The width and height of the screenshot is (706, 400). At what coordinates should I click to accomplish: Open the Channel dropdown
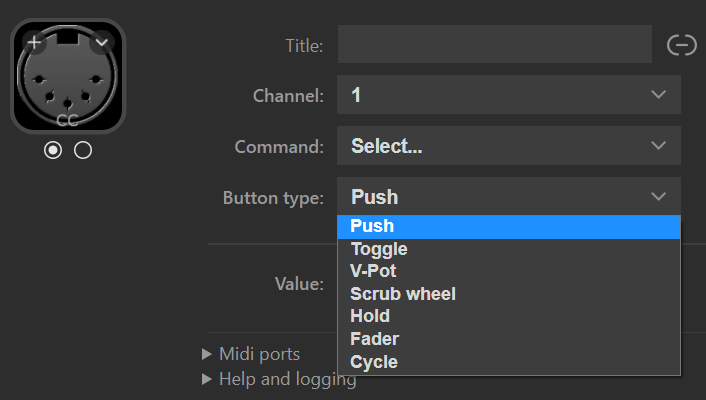tap(508, 95)
